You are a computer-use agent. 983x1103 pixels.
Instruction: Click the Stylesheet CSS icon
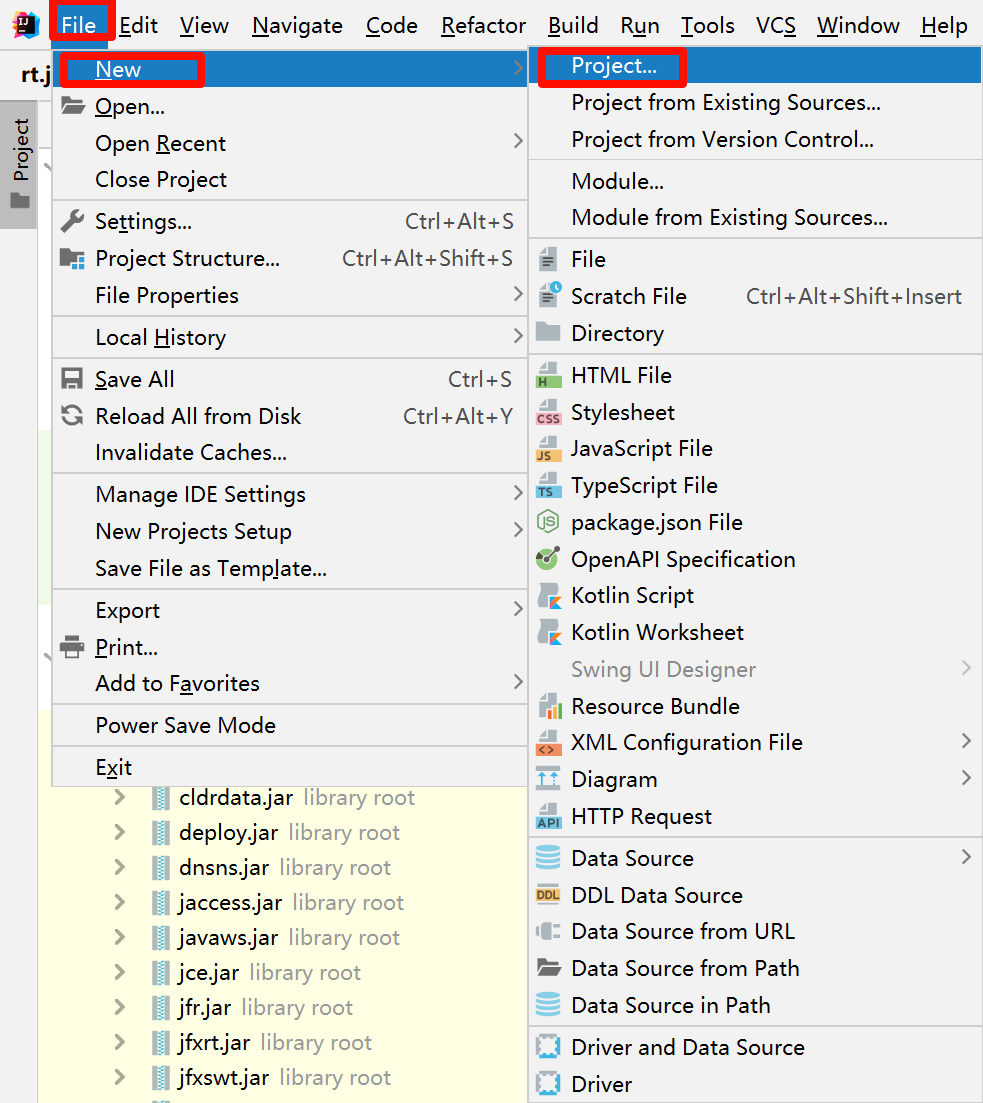point(548,413)
